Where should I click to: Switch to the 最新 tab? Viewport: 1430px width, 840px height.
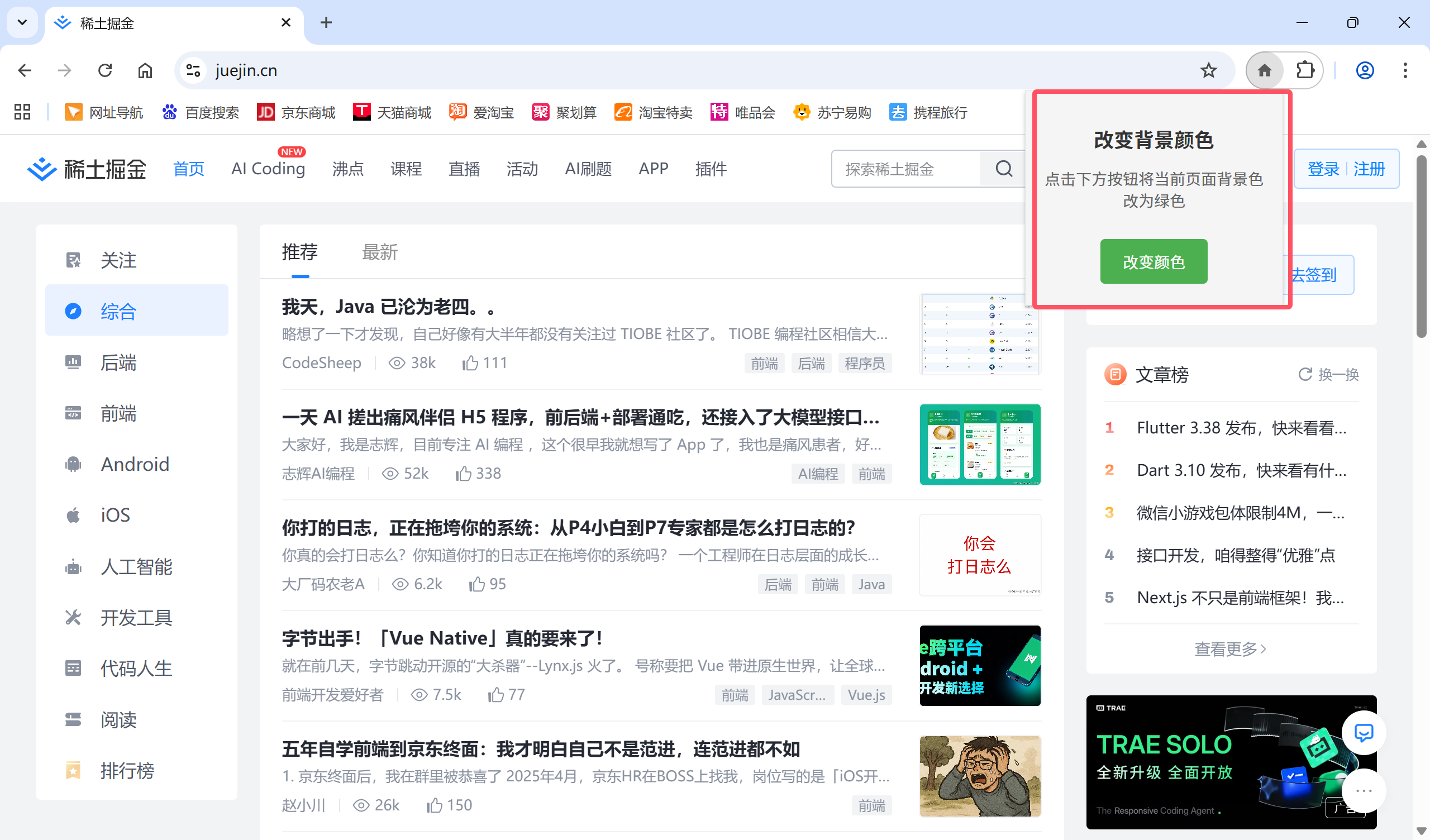pyautogui.click(x=380, y=252)
